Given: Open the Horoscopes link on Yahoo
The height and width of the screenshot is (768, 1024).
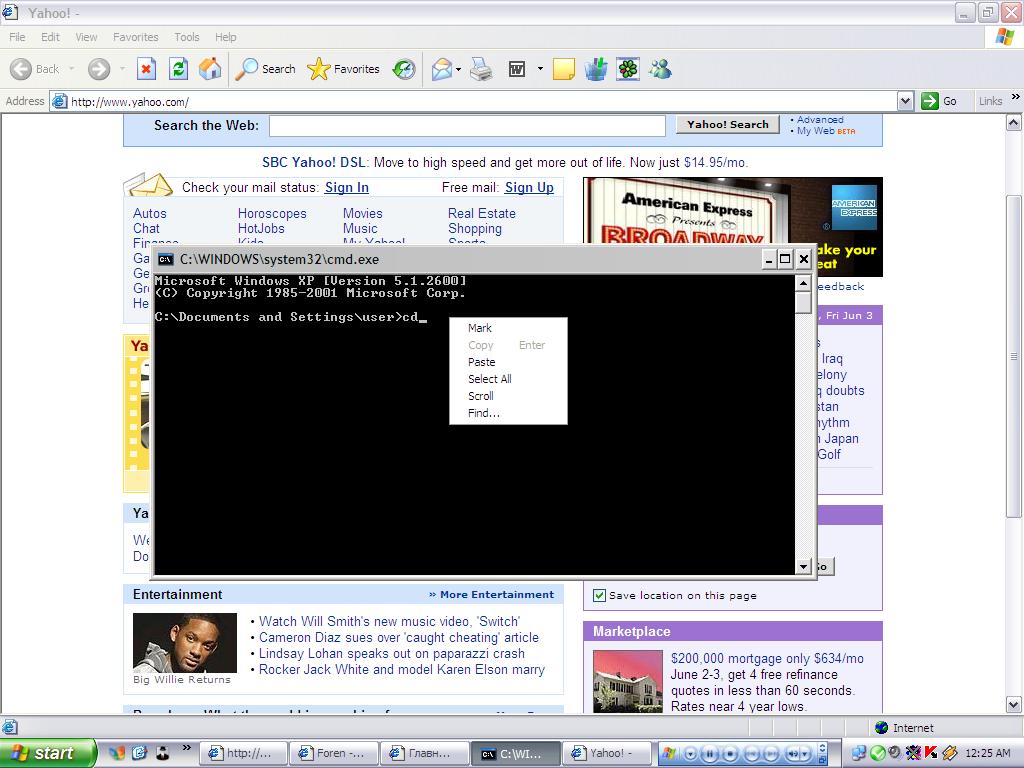Looking at the screenshot, I should coord(272,214).
